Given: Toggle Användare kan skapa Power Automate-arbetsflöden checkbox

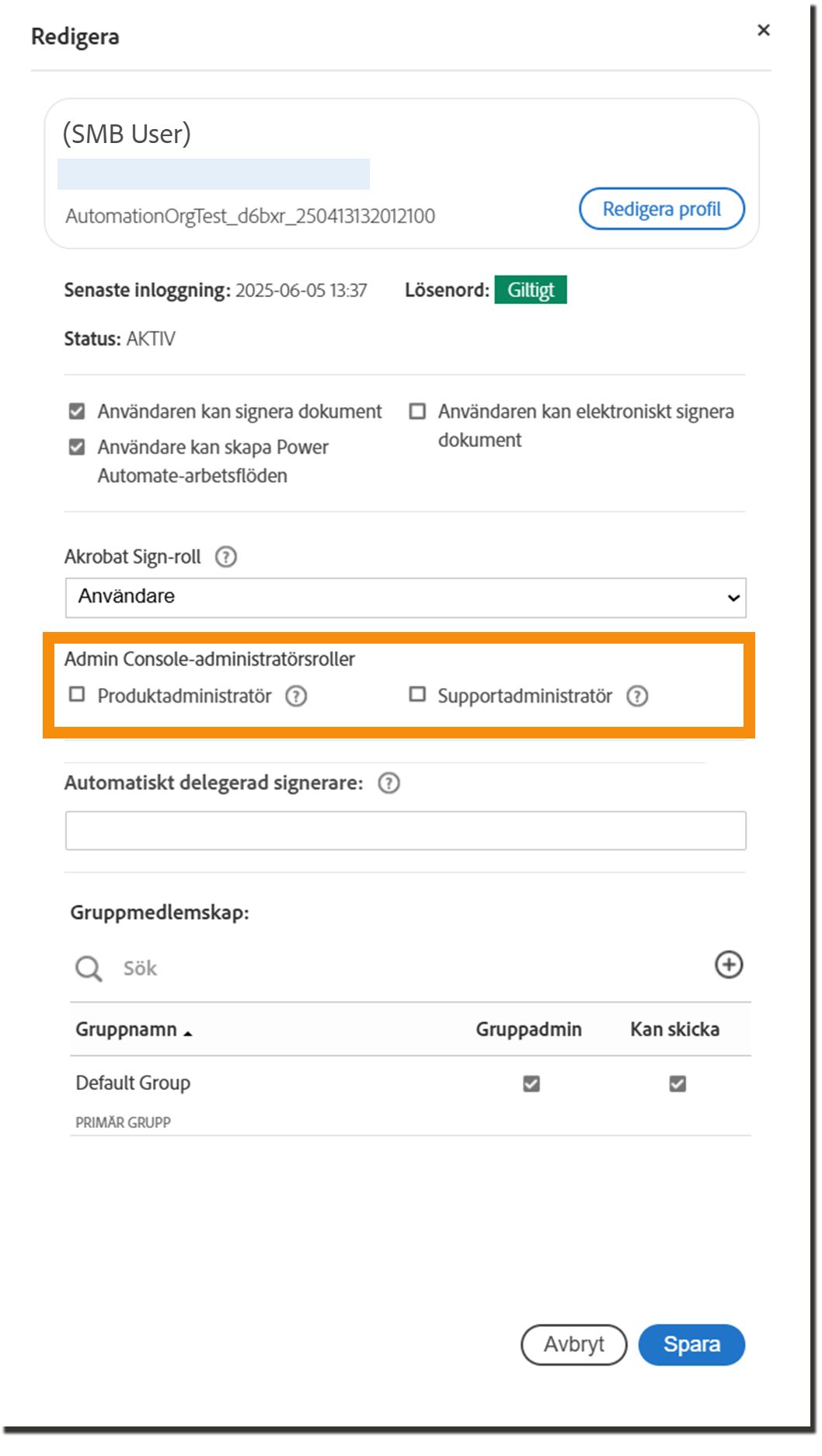Looking at the screenshot, I should 77,447.
